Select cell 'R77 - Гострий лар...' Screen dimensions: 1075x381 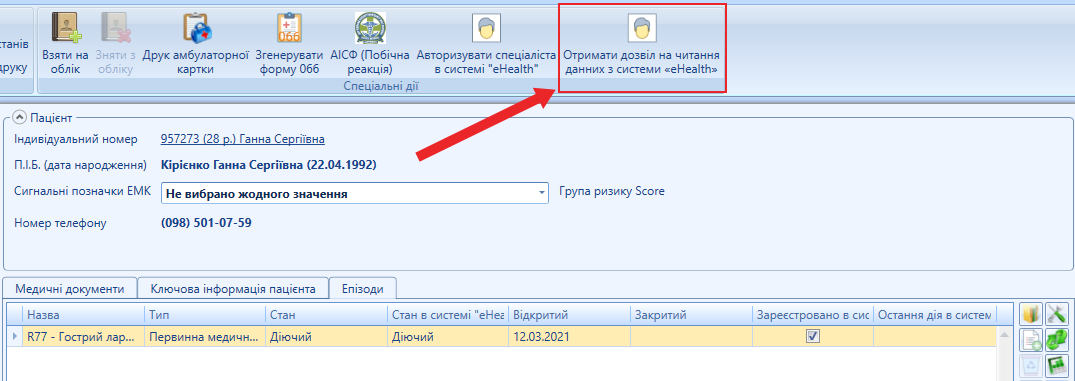coord(83,336)
